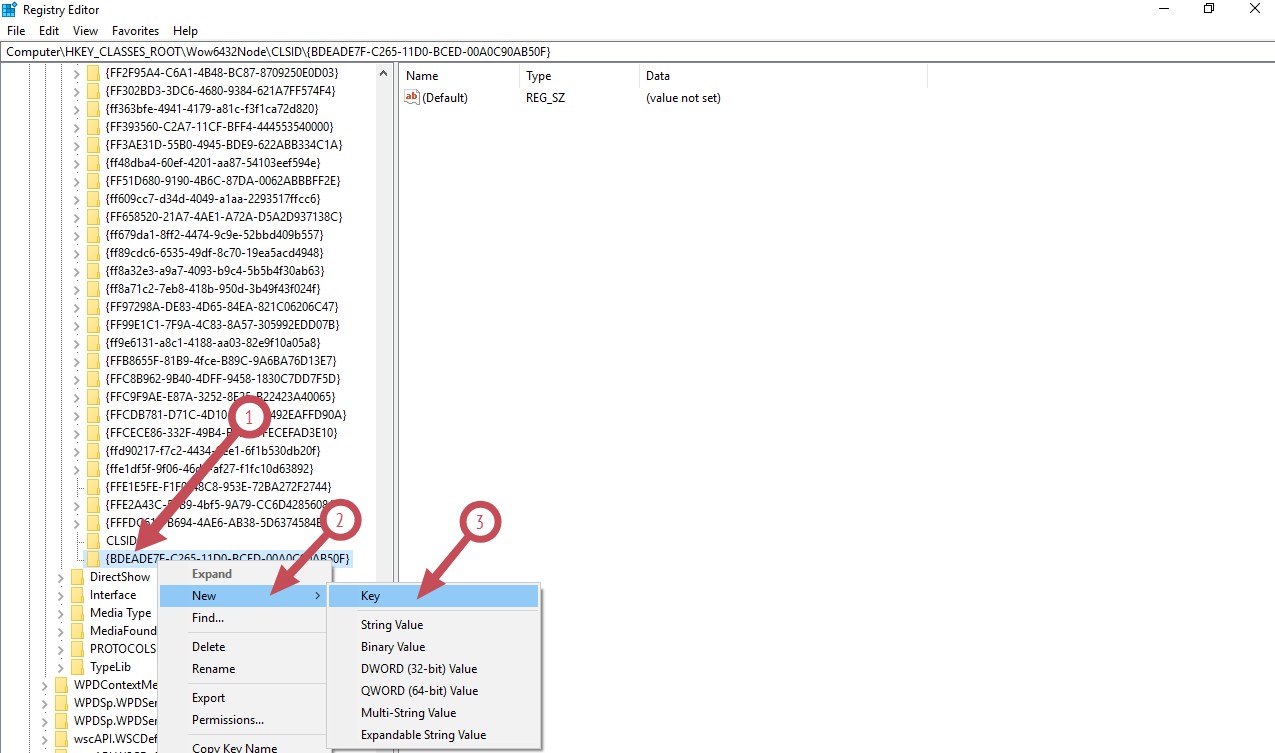This screenshot has height=753, width=1275.
Task: Expand the WPDContextMenu tree node arrow
Action: (45, 685)
